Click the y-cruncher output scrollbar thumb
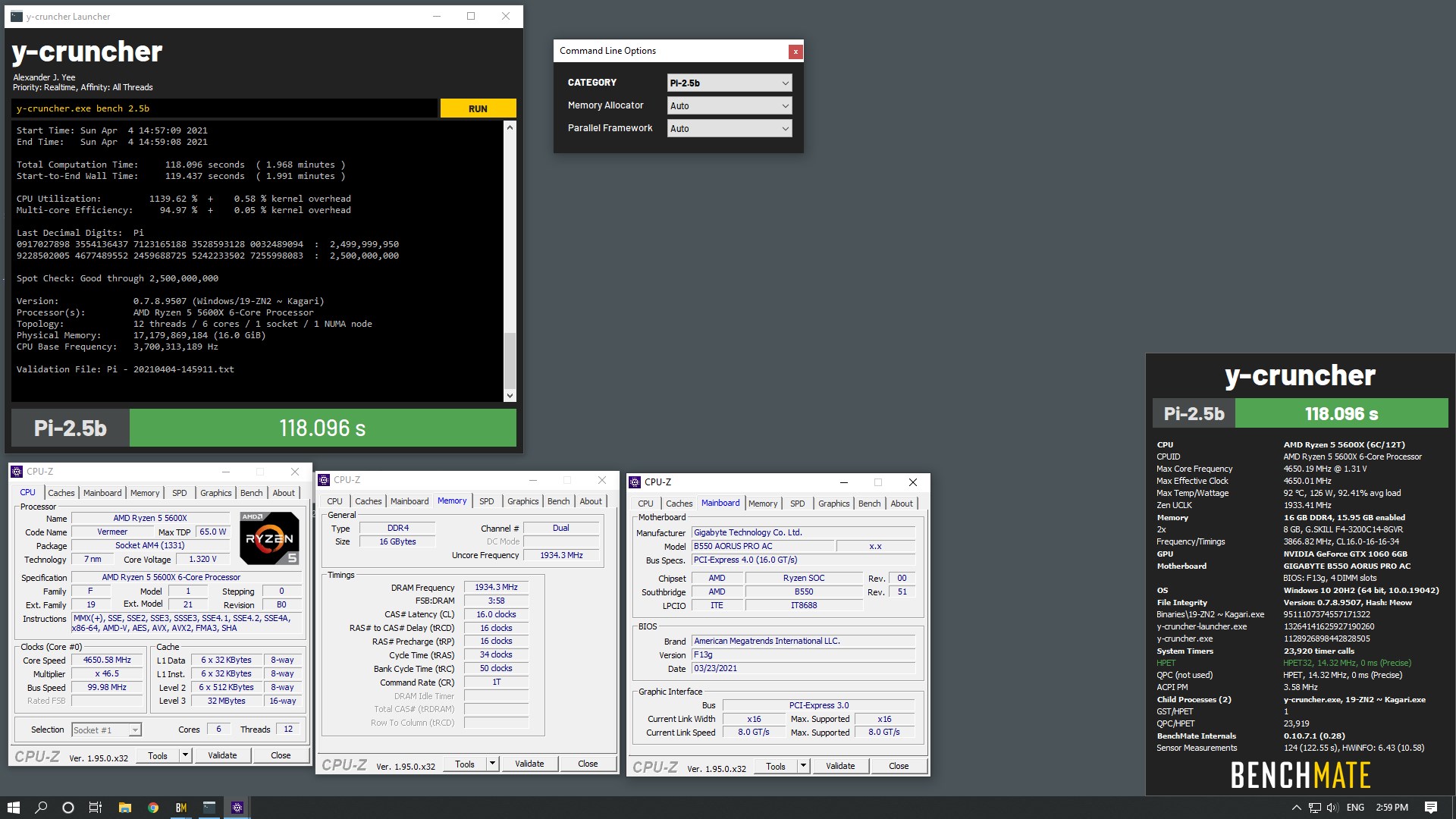The width and height of the screenshot is (1456, 819). point(510,359)
